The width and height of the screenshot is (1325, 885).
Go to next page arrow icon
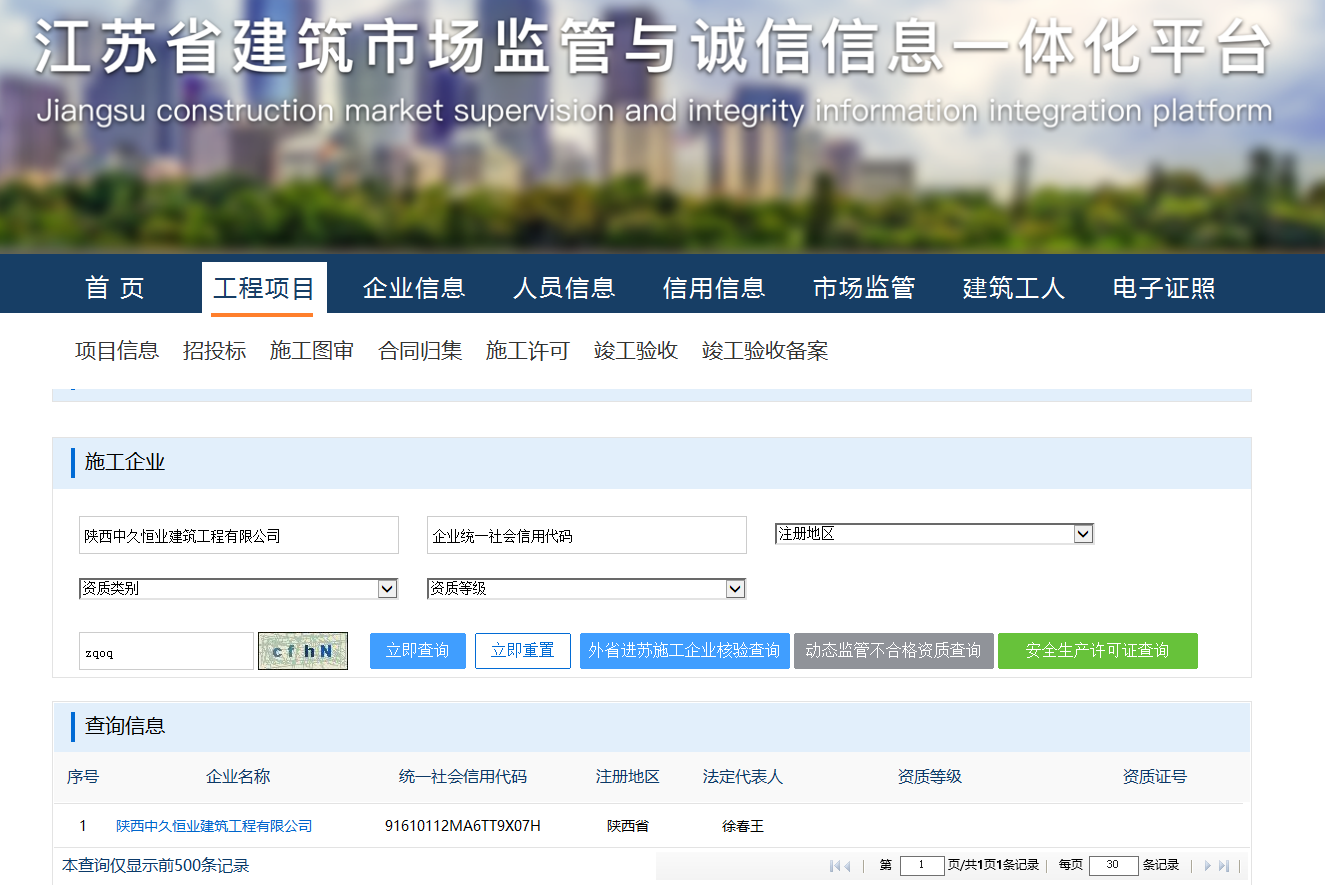click(x=1208, y=865)
